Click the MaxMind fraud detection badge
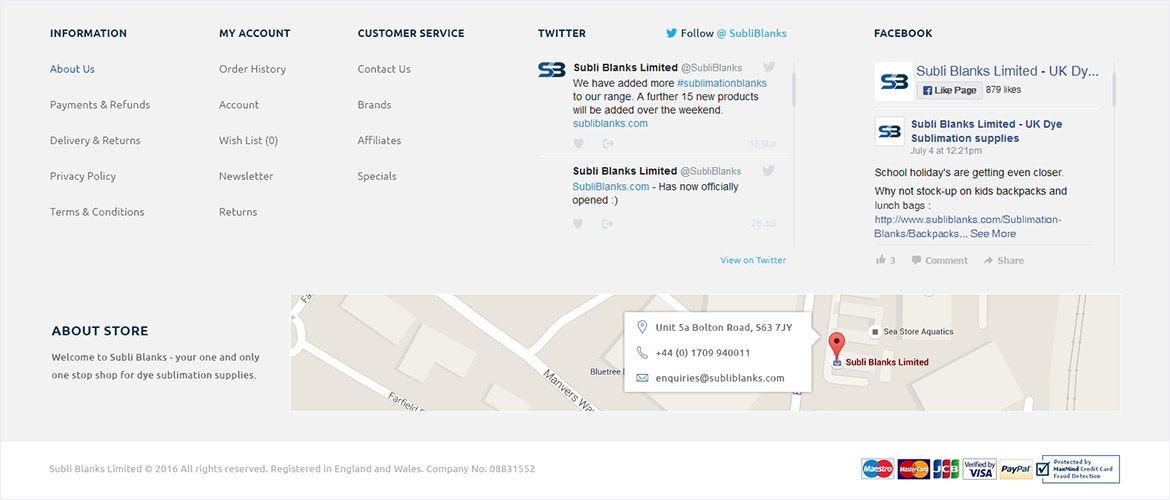The width and height of the screenshot is (1170, 500). [x=1077, y=469]
